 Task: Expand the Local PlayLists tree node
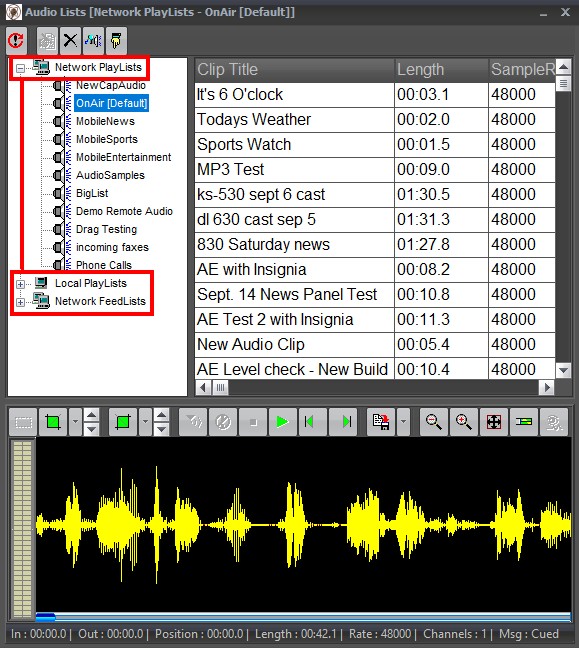click(20, 284)
